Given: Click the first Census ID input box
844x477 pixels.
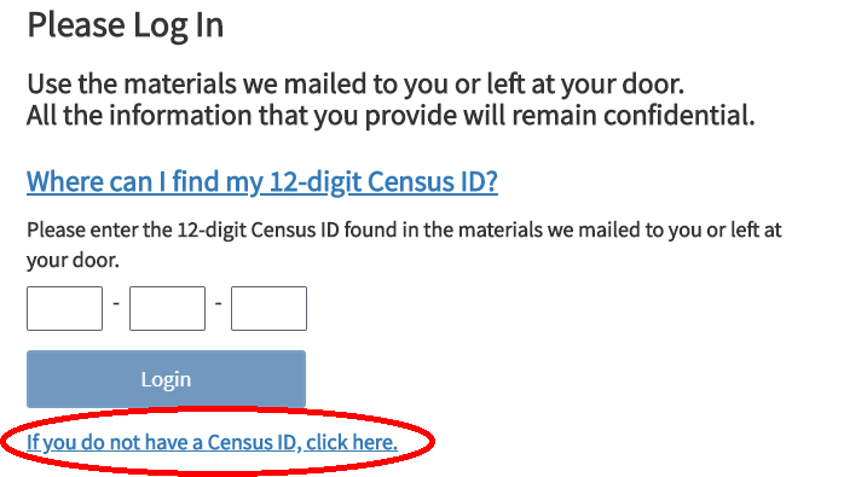Looking at the screenshot, I should pyautogui.click(x=65, y=308).
